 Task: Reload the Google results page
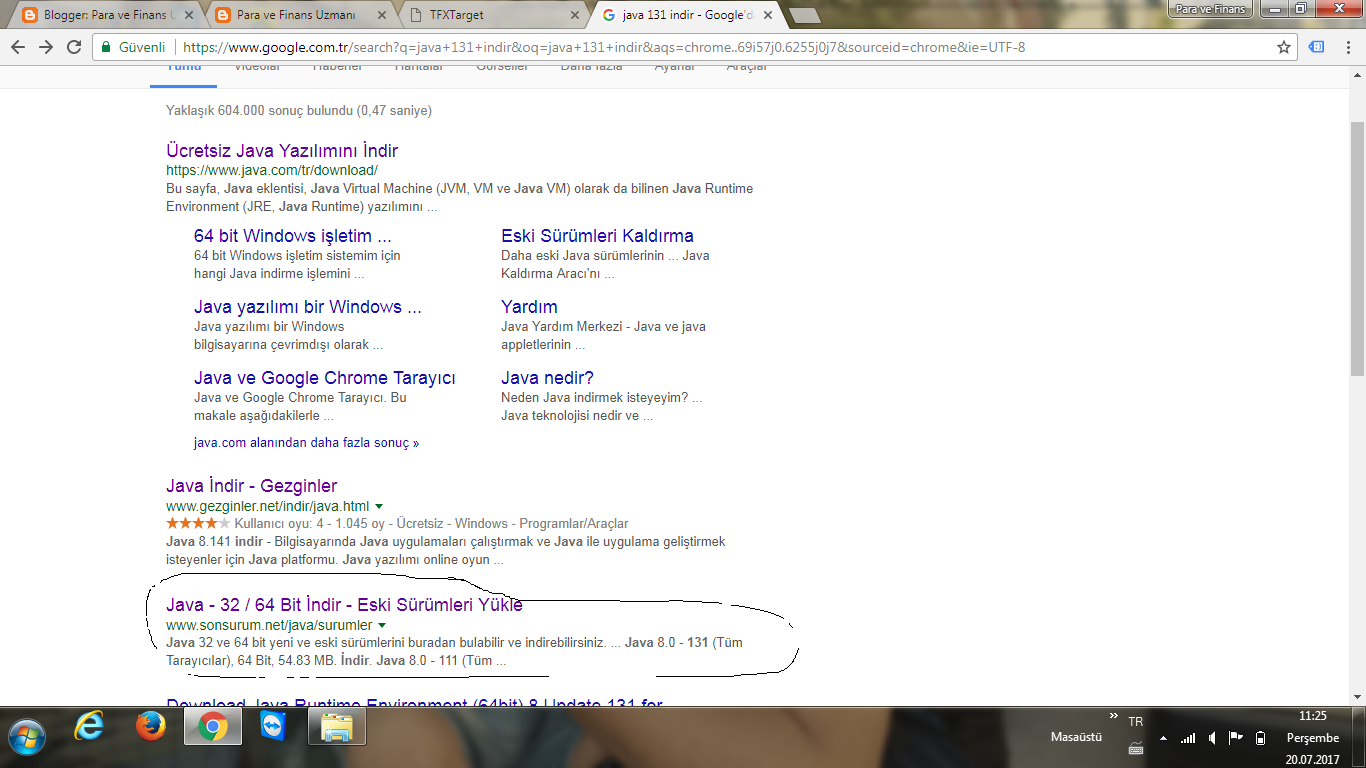pyautogui.click(x=74, y=47)
